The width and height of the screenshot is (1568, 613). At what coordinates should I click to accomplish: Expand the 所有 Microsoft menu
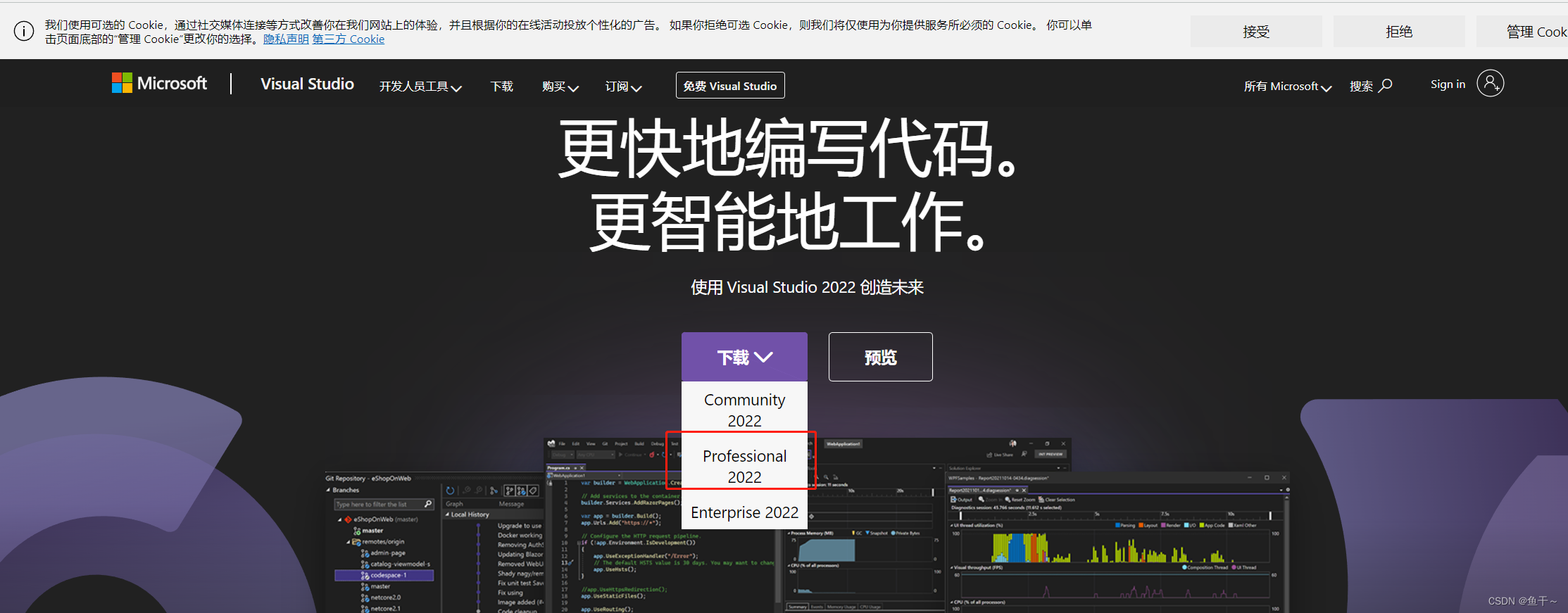[1288, 86]
